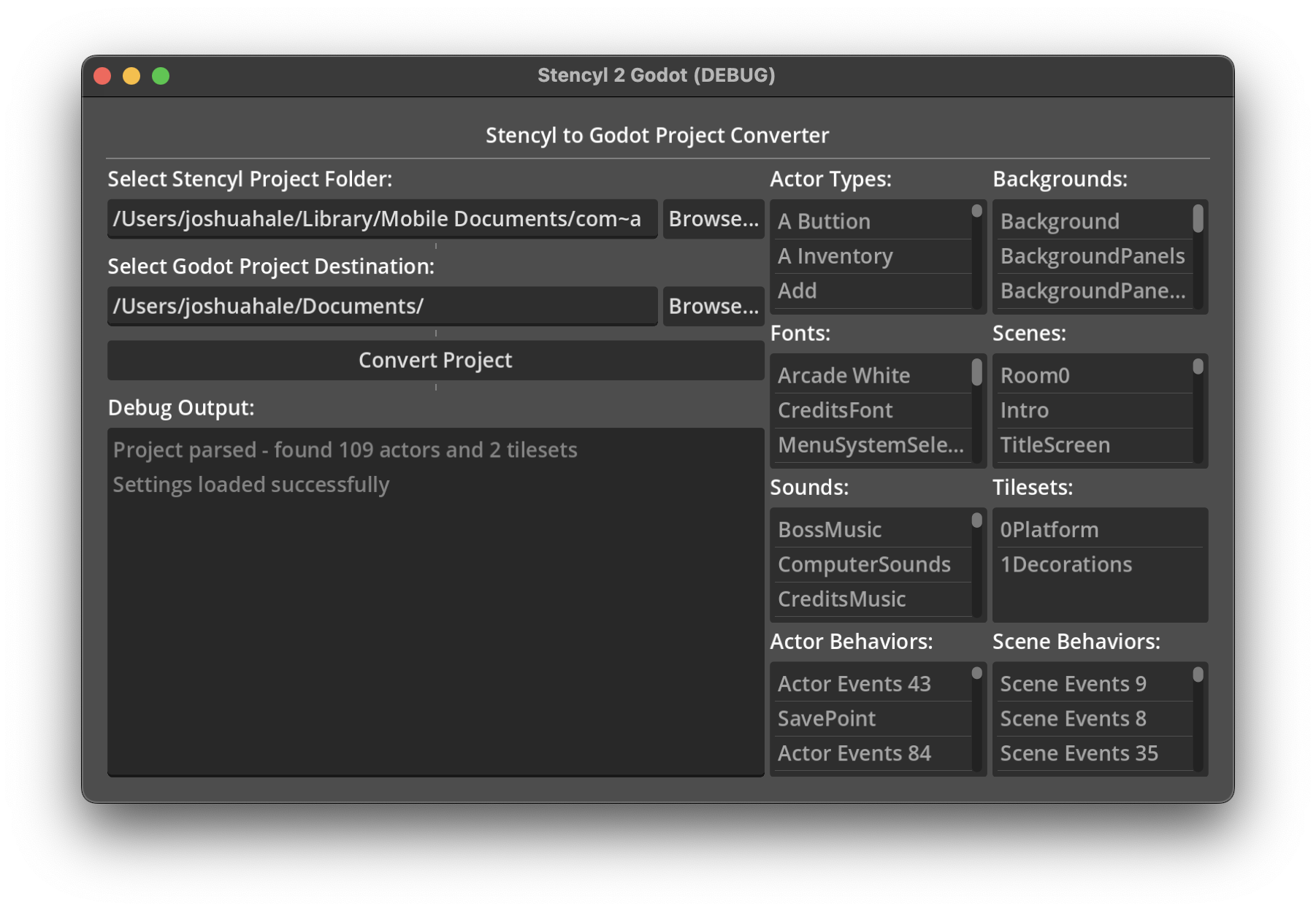
Task: Select the '1Decorations' tileset
Action: [1099, 564]
